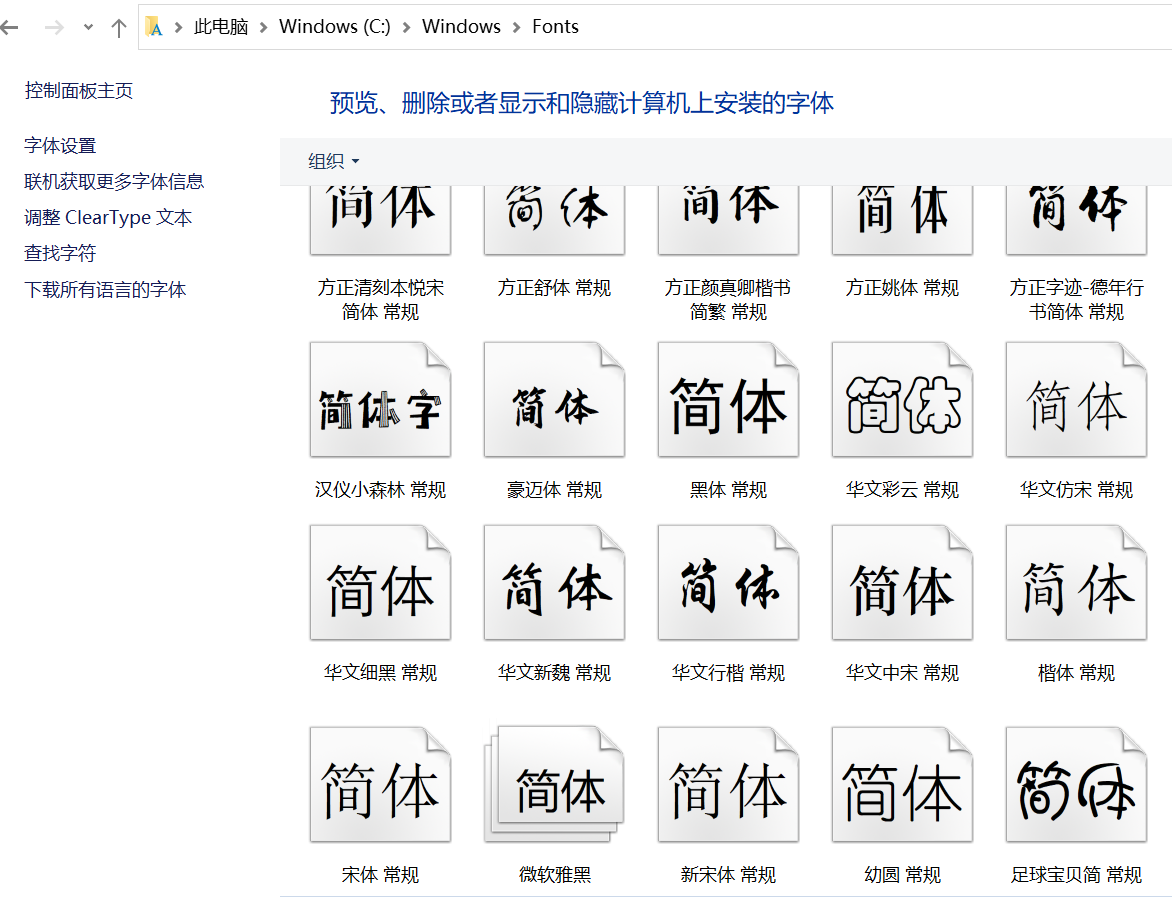Select the 华文细黑 常规 font icon
Image resolution: width=1172 pixels, height=897 pixels.
click(x=380, y=582)
